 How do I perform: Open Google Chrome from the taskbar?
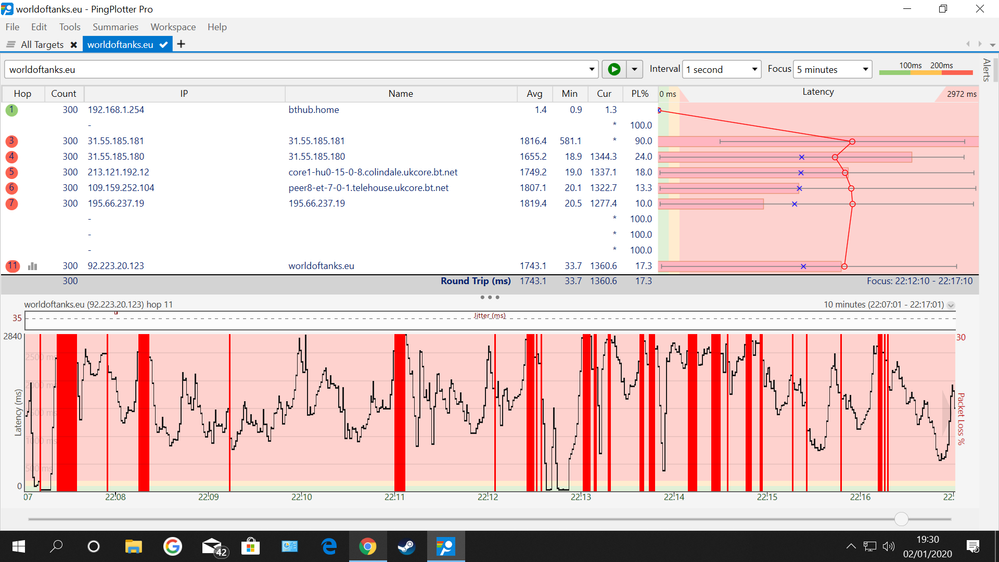(367, 546)
